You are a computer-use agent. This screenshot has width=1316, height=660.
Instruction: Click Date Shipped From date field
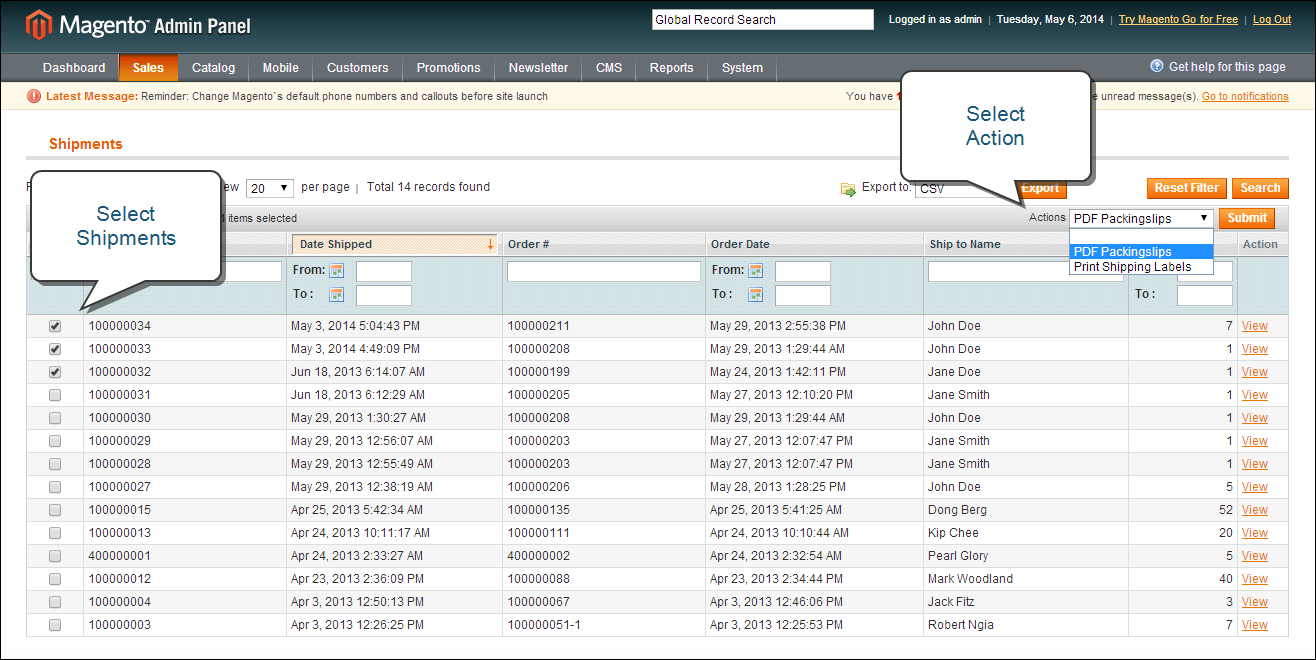(x=384, y=271)
